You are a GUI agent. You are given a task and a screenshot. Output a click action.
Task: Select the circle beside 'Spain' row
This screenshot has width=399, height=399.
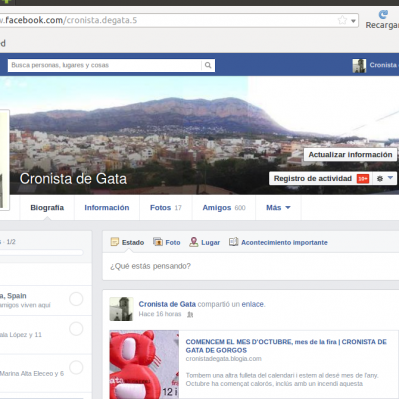76,299
